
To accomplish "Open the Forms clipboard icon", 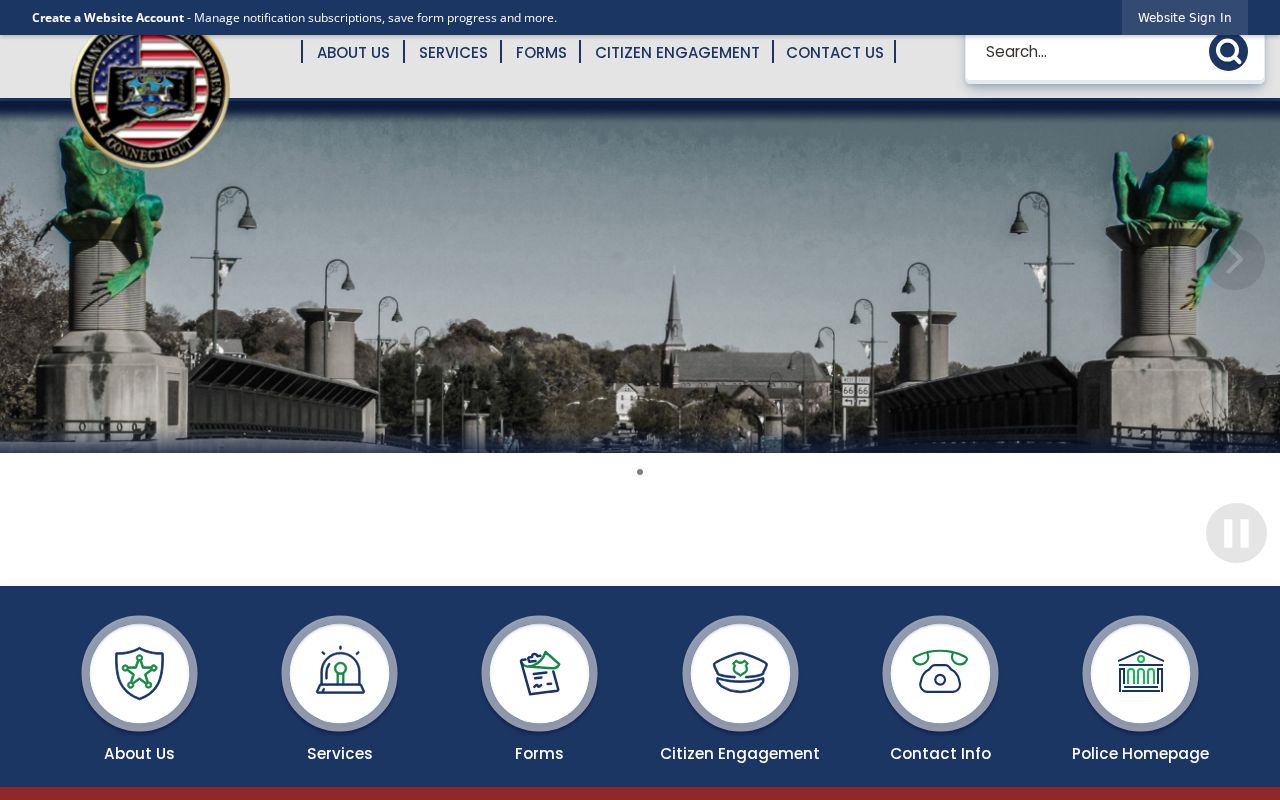I will 540,673.
